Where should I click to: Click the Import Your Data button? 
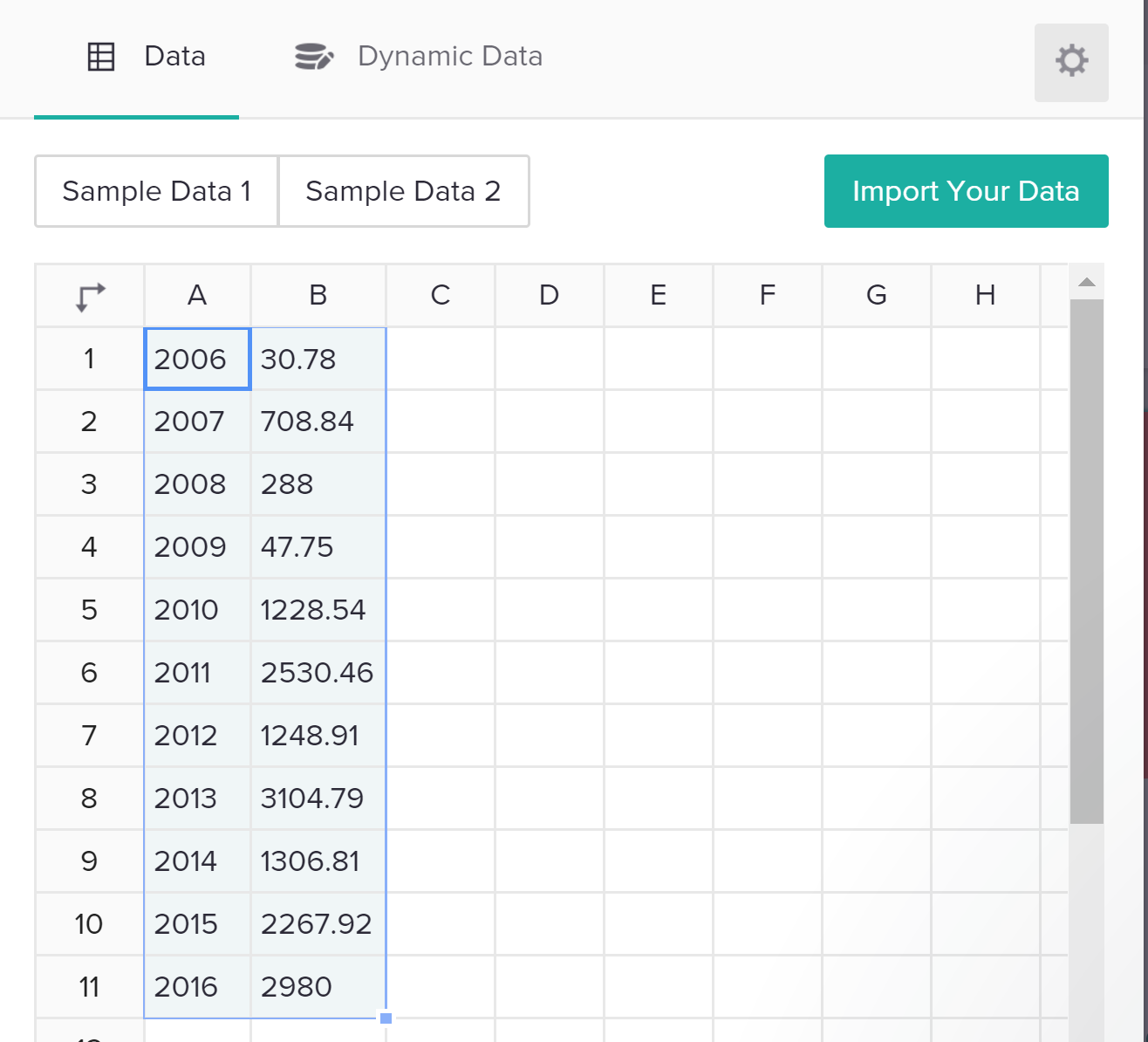pyautogui.click(x=966, y=191)
